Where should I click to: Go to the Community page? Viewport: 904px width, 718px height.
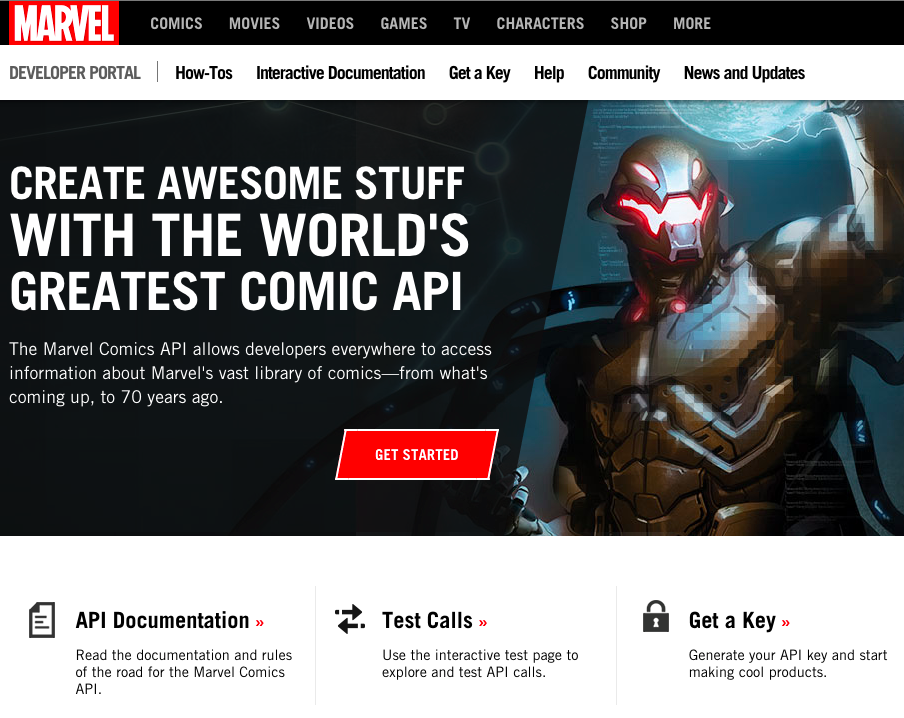(624, 73)
